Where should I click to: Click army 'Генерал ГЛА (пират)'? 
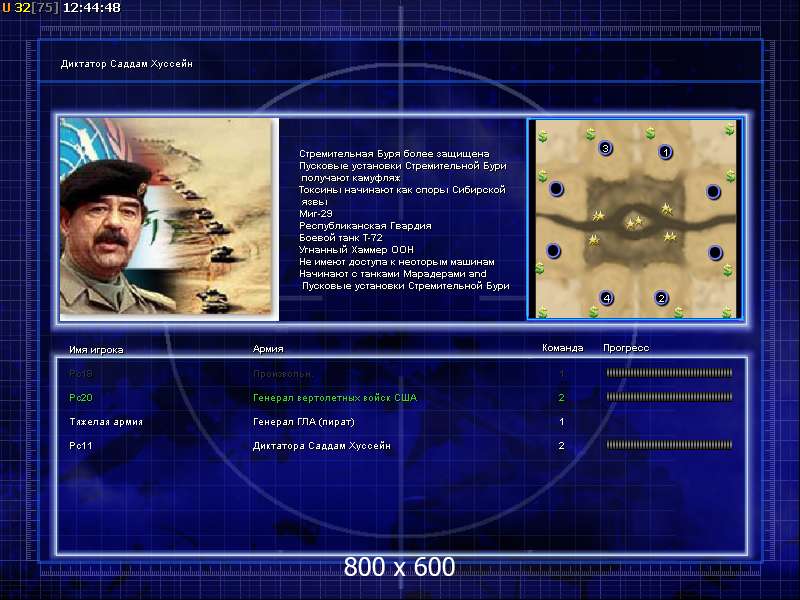(304, 422)
